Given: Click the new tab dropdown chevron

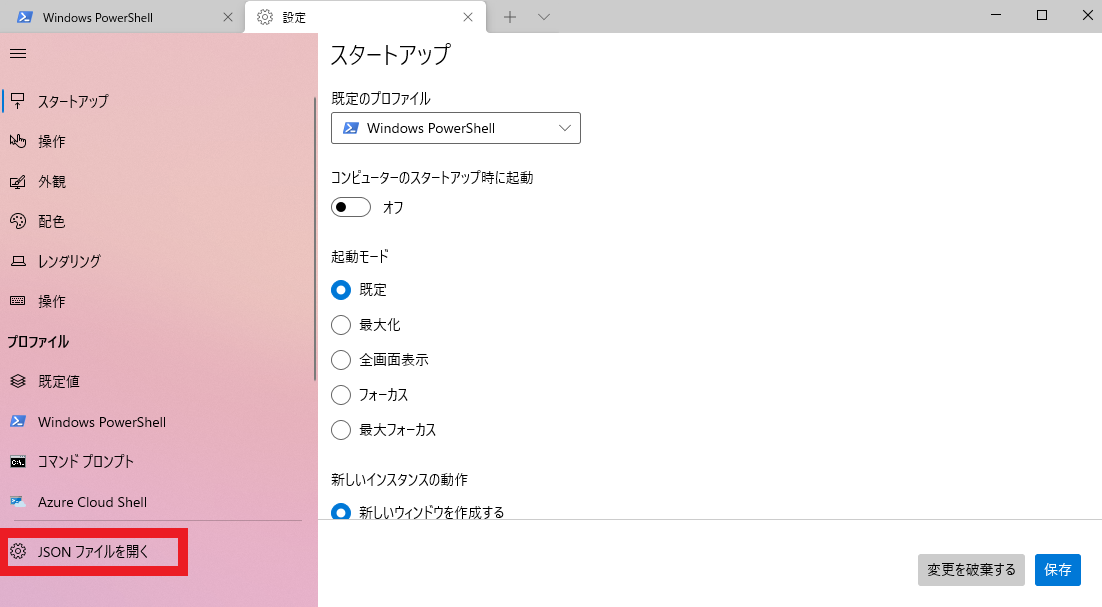Looking at the screenshot, I should tap(543, 17).
